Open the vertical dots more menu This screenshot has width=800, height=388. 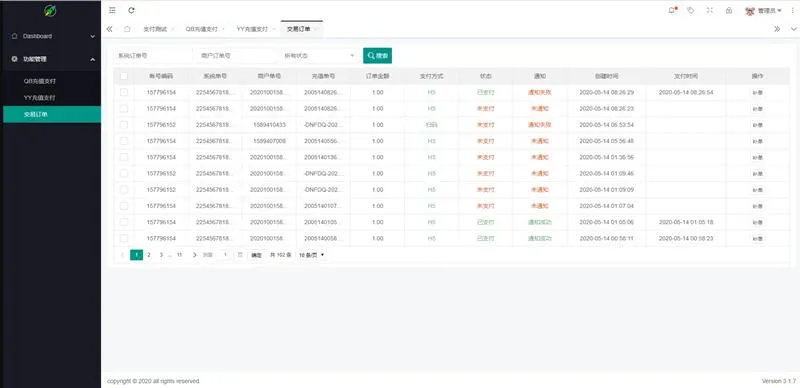click(x=792, y=10)
